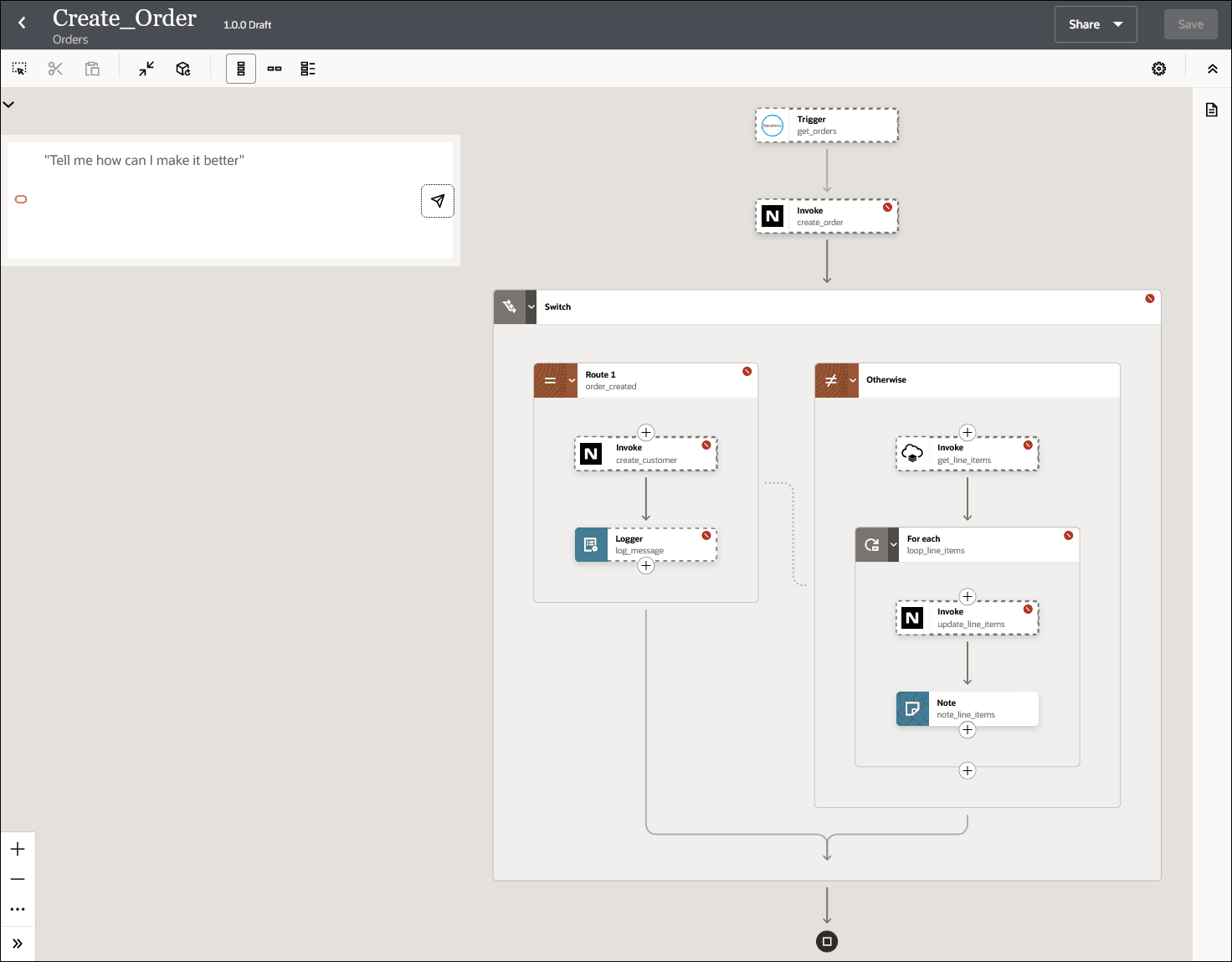Switch to horizontal layout view
Image resolution: width=1232 pixels, height=962 pixels.
point(275,69)
